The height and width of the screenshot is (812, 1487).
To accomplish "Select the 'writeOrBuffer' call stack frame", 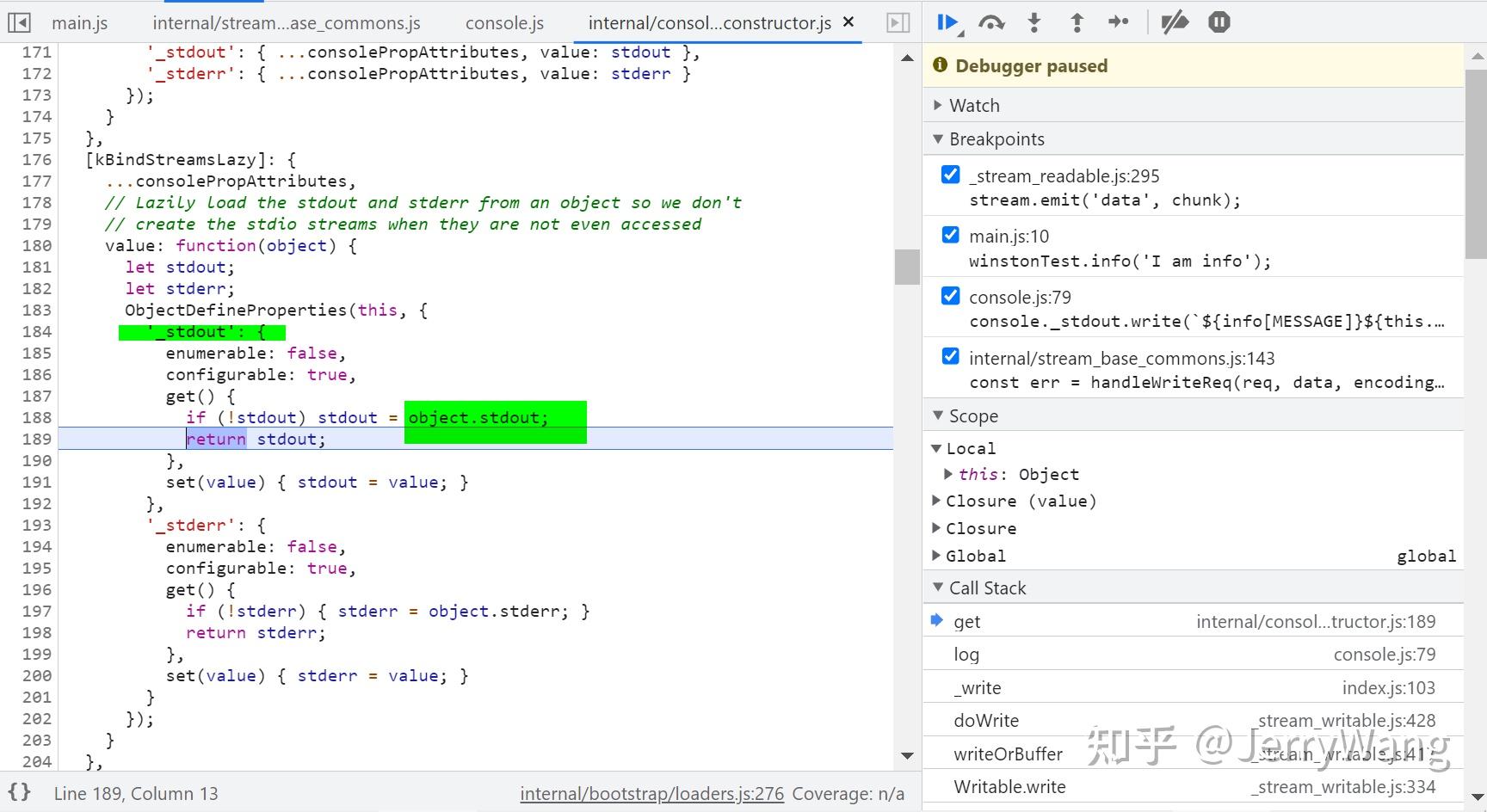I will pyautogui.click(x=1193, y=754).
